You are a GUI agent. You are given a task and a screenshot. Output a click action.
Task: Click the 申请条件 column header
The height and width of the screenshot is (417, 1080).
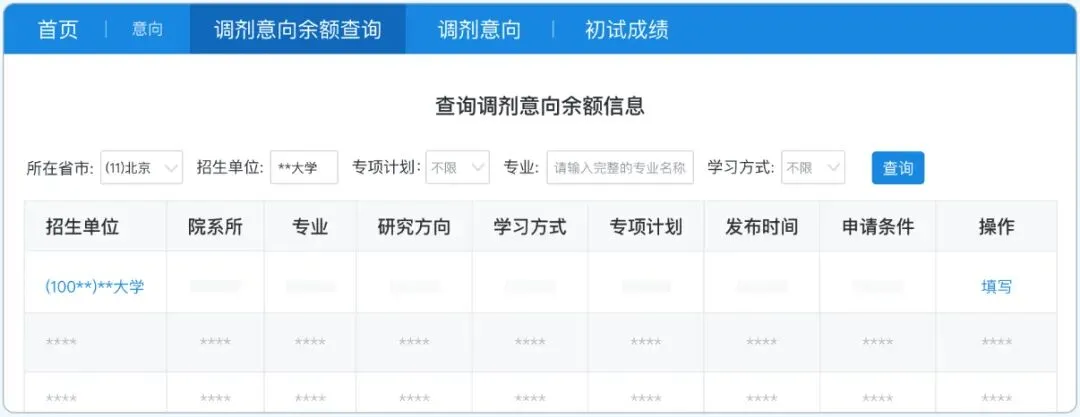tap(878, 227)
